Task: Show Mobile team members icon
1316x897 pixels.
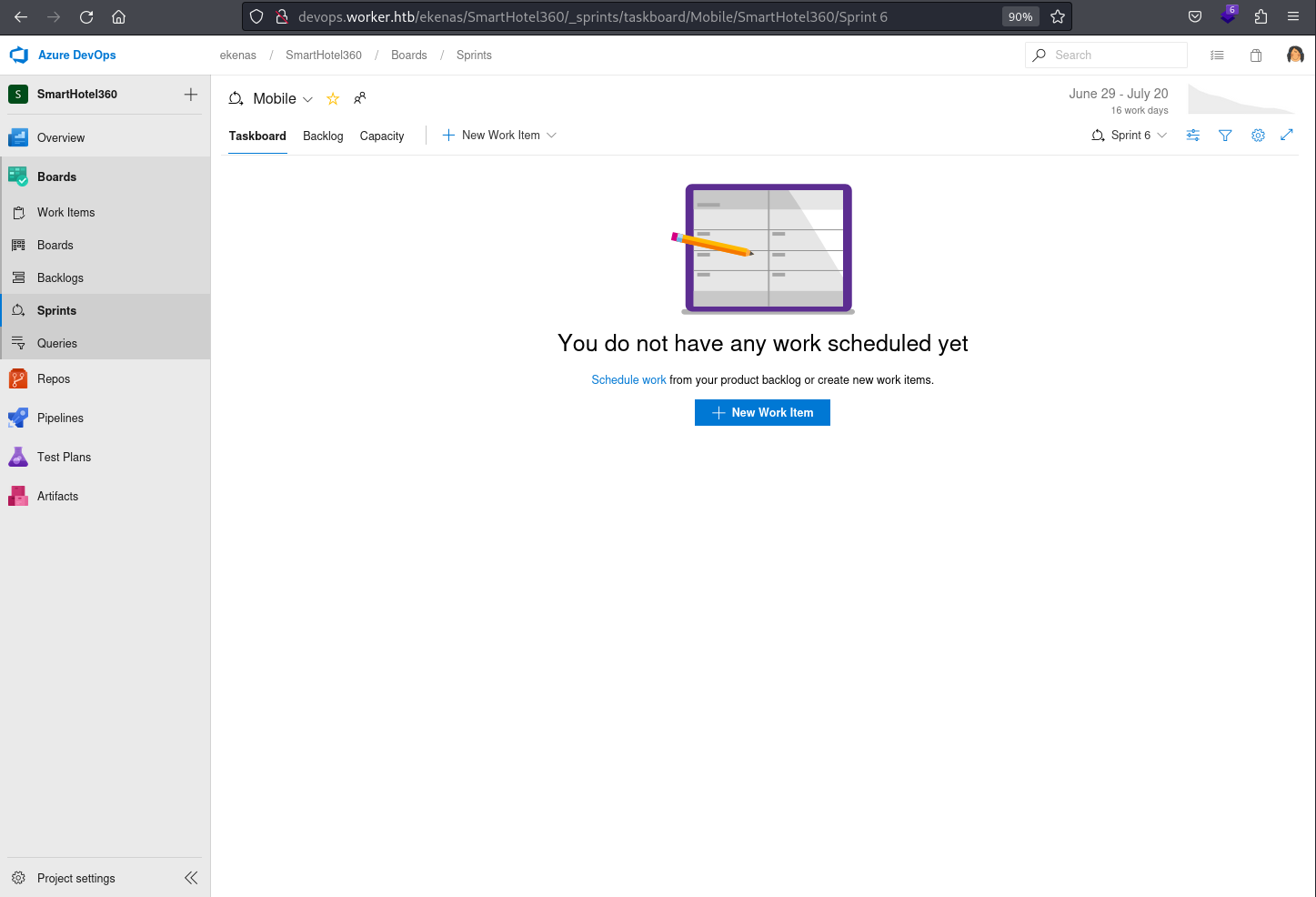Action: pyautogui.click(x=360, y=98)
